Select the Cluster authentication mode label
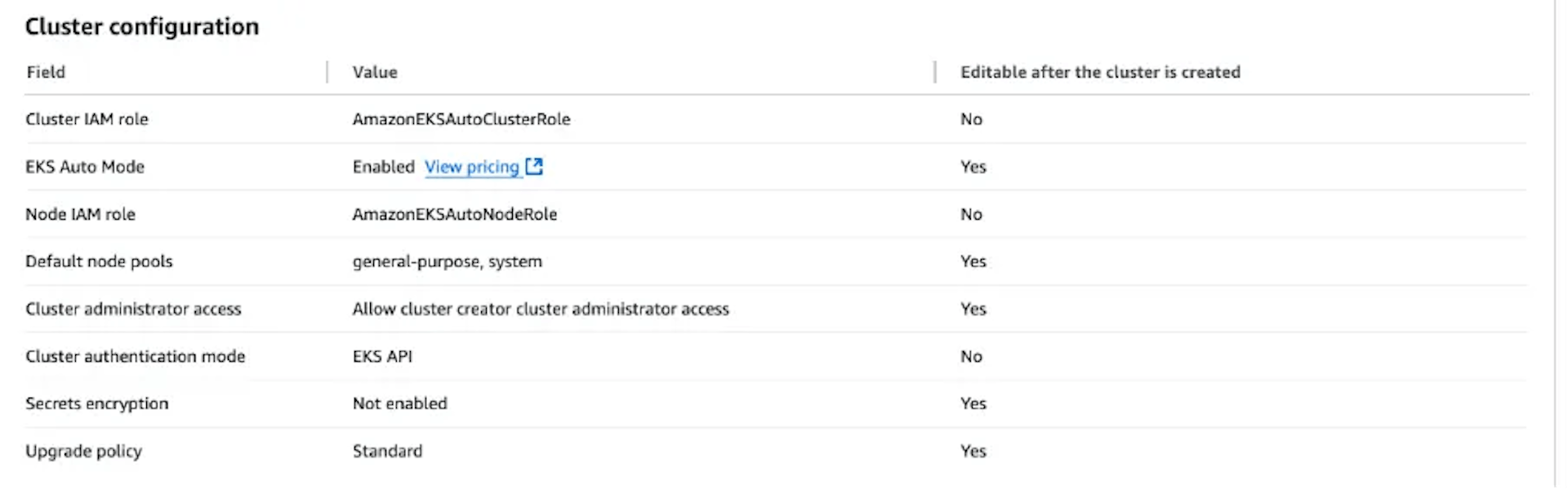Image resolution: width=1568 pixels, height=489 pixels. tap(136, 356)
